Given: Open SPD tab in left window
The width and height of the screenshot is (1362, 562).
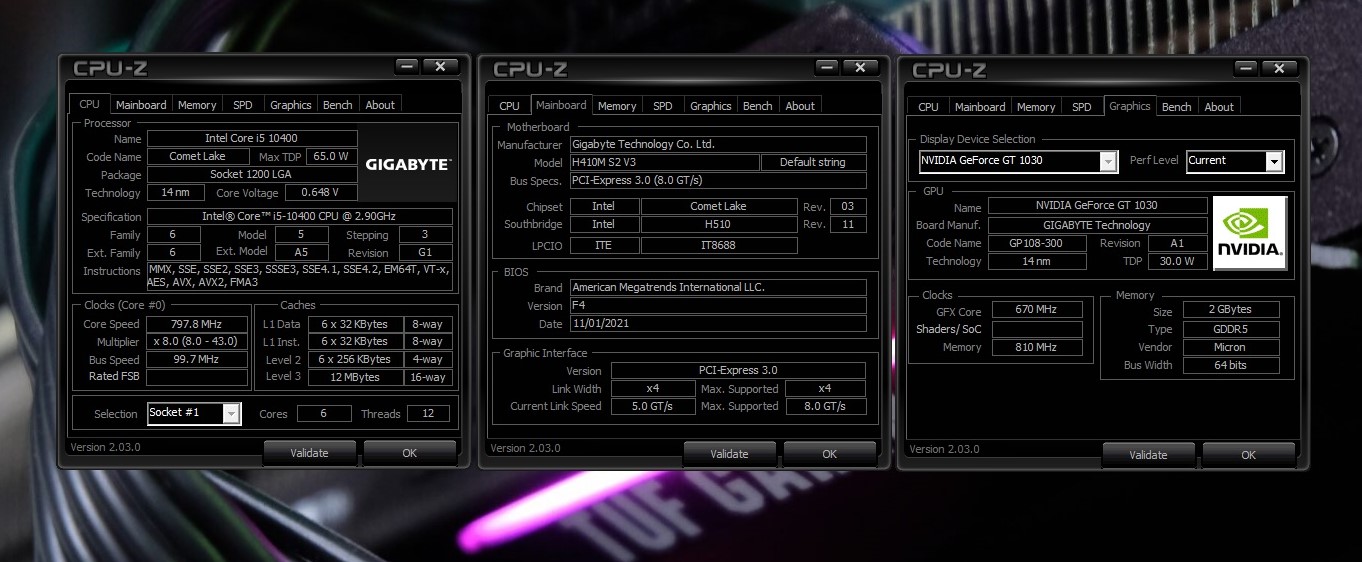Looking at the screenshot, I should tap(243, 105).
